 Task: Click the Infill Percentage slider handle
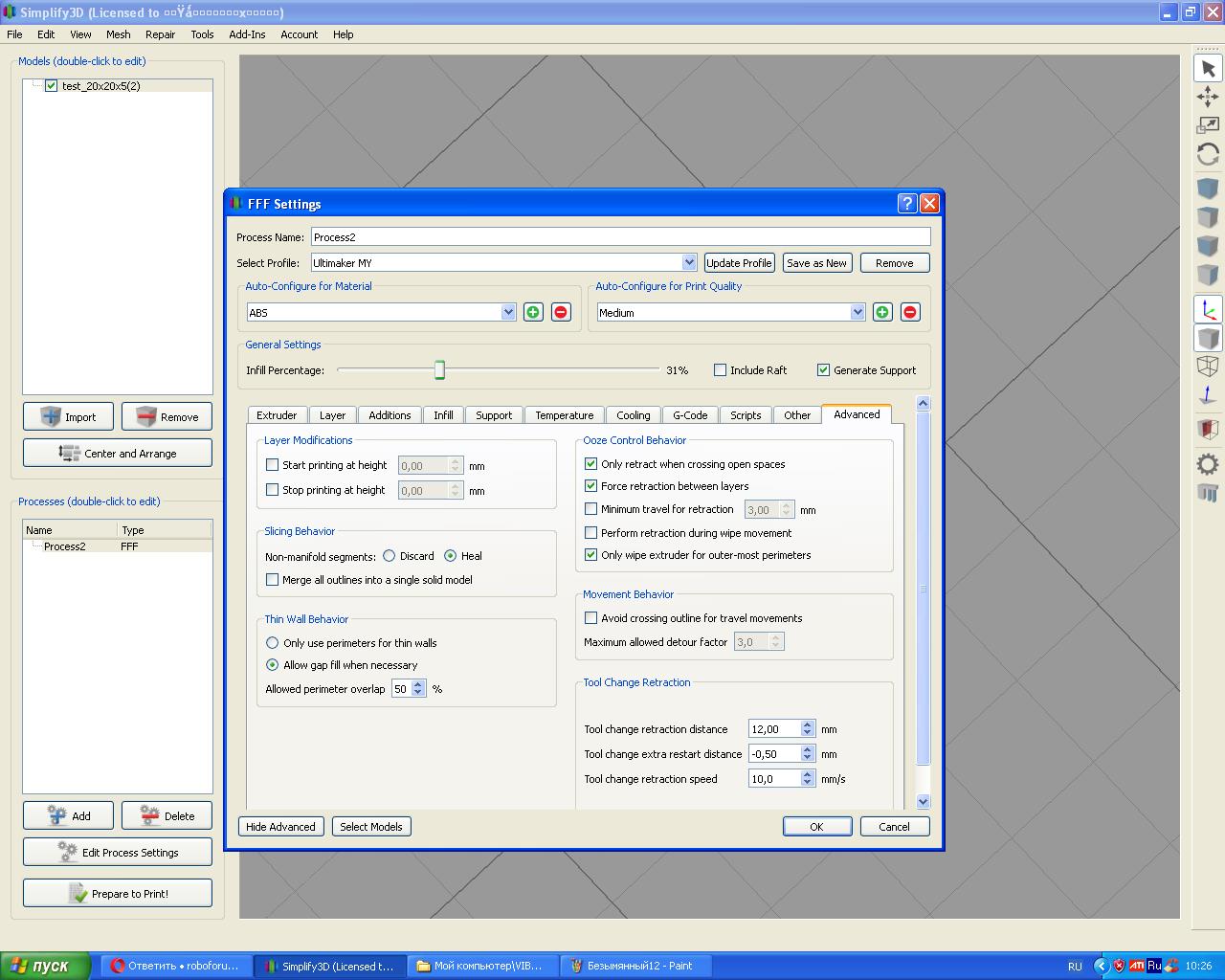click(439, 370)
